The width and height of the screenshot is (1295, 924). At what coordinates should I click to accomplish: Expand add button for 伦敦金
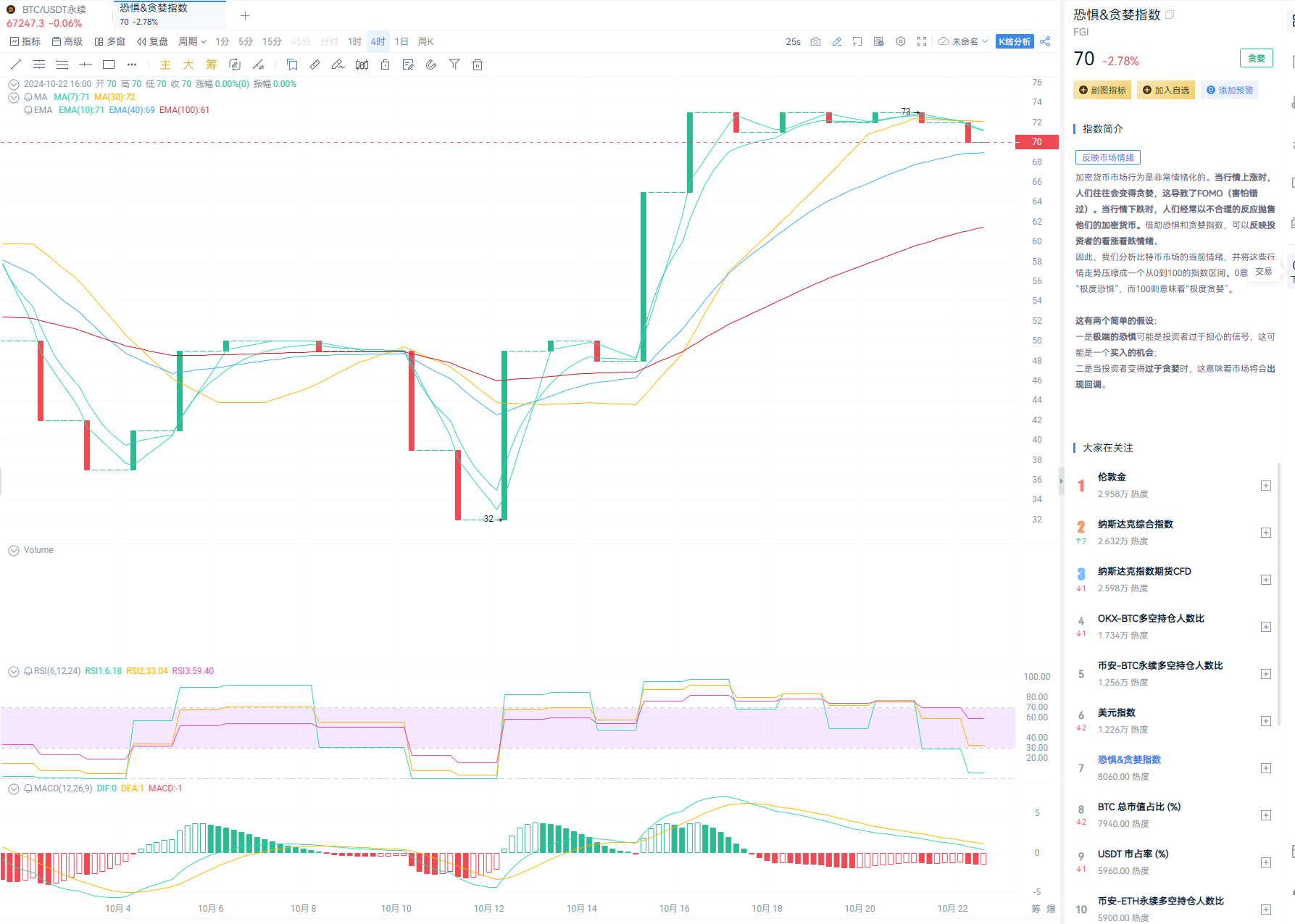[x=1266, y=486]
